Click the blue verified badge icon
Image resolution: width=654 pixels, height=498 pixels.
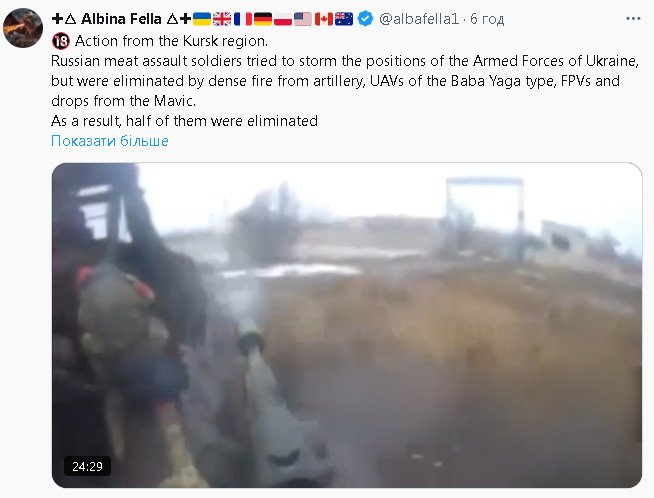point(365,19)
